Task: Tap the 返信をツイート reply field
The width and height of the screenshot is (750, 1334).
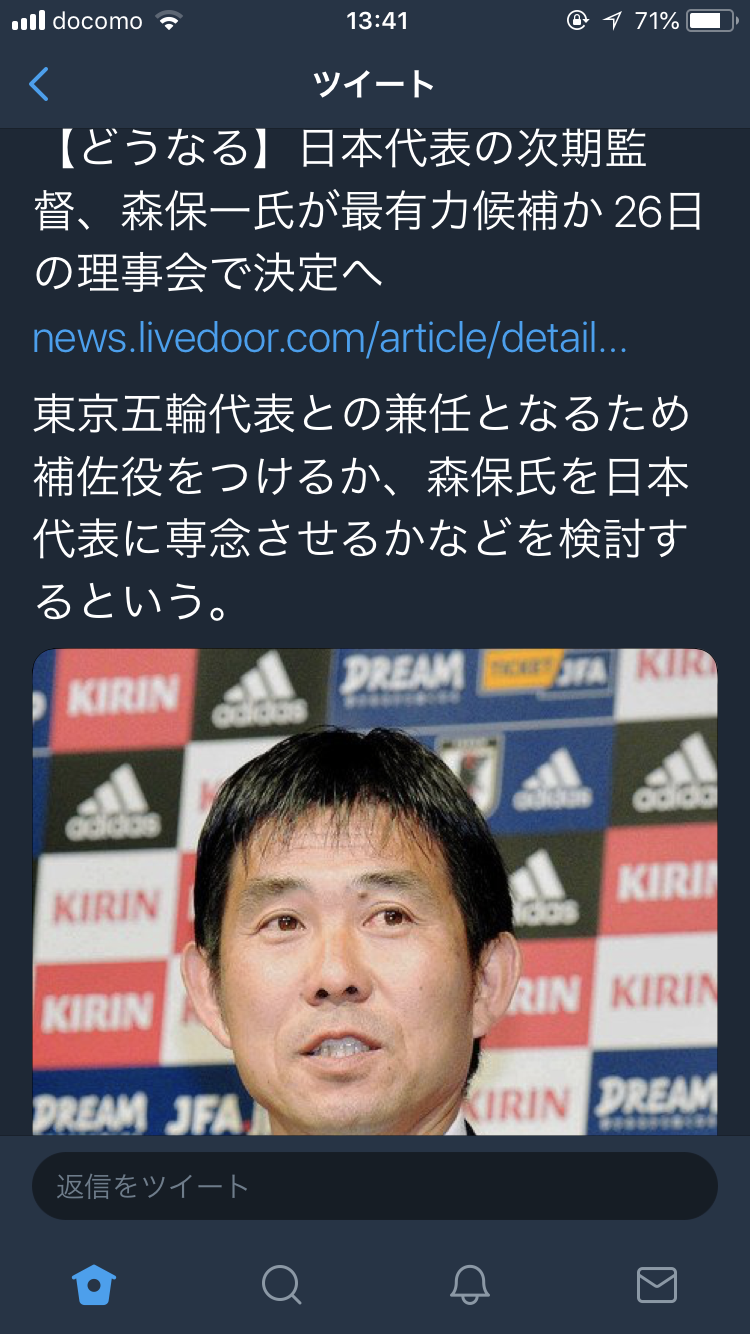Action: tap(375, 1186)
